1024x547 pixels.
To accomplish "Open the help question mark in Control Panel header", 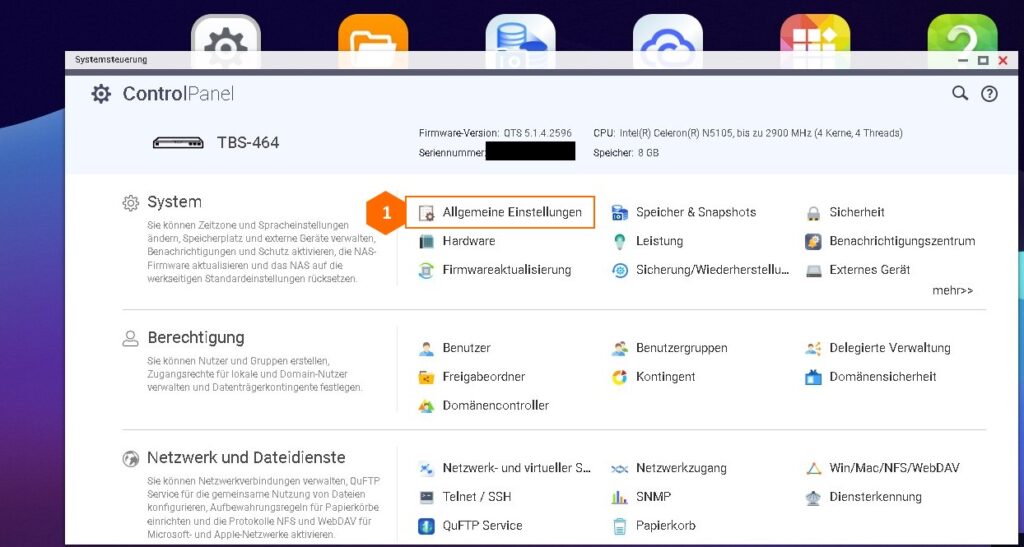I will 989,94.
